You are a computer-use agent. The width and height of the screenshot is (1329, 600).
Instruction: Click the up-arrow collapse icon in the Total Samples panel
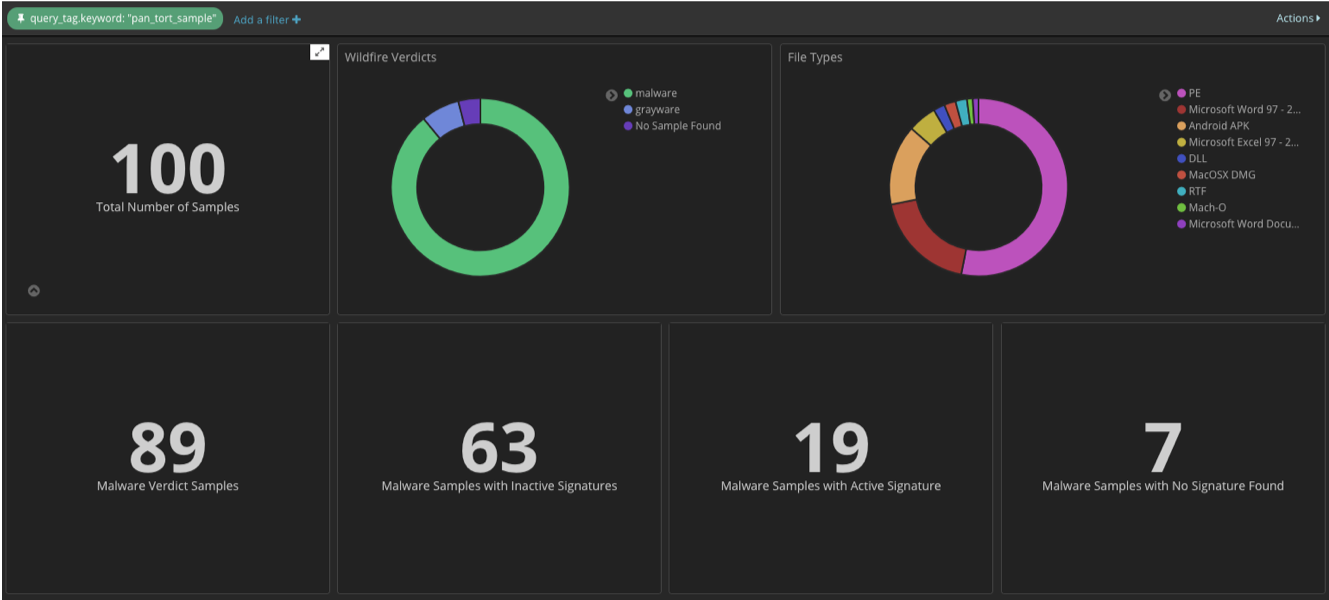point(34,291)
